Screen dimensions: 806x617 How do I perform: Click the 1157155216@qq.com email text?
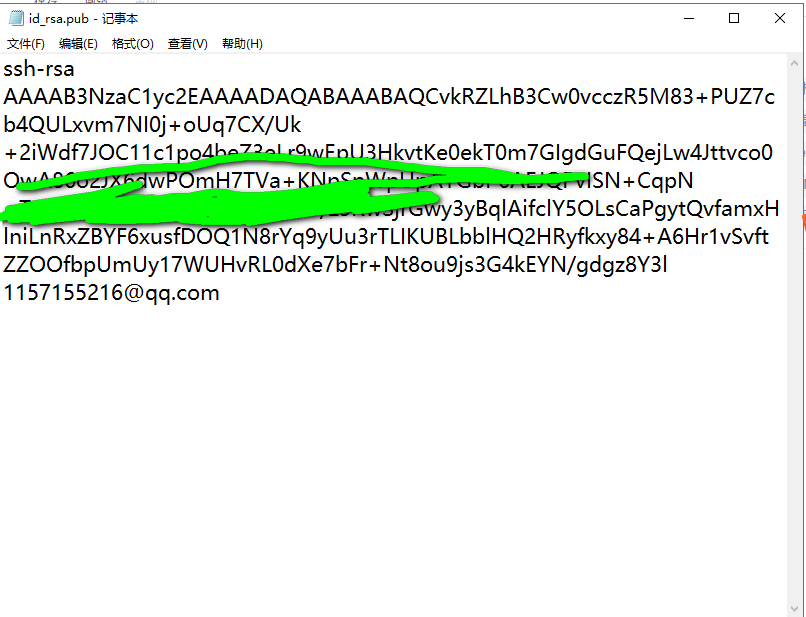(112, 293)
